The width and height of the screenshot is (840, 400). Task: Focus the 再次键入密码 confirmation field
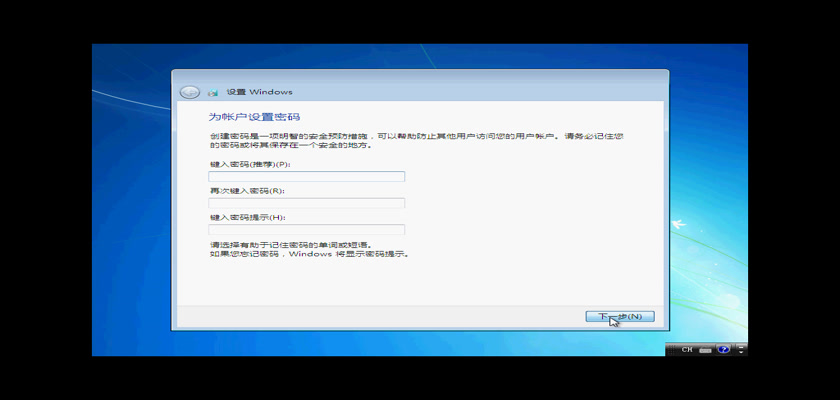click(306, 203)
